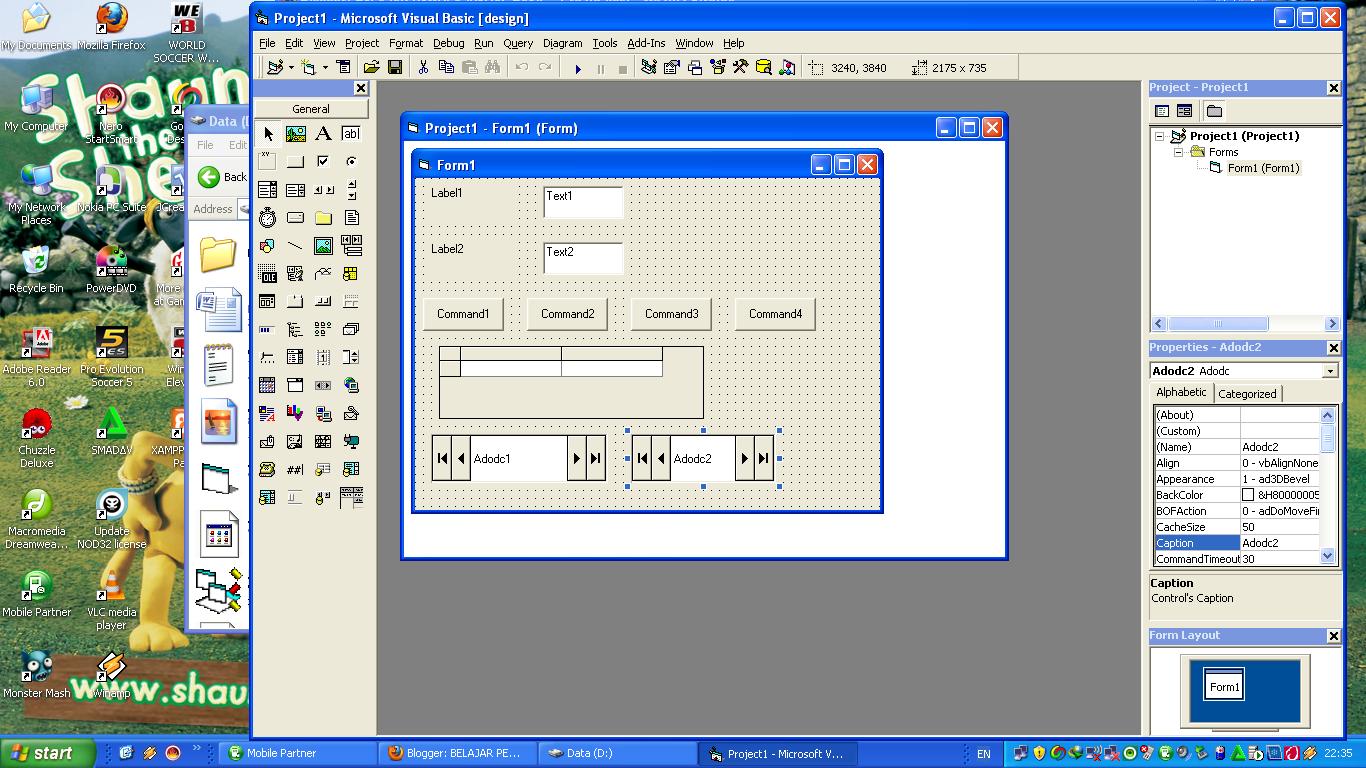Save the project using the toolbar icon
This screenshot has width=1366, height=768.
[395, 67]
